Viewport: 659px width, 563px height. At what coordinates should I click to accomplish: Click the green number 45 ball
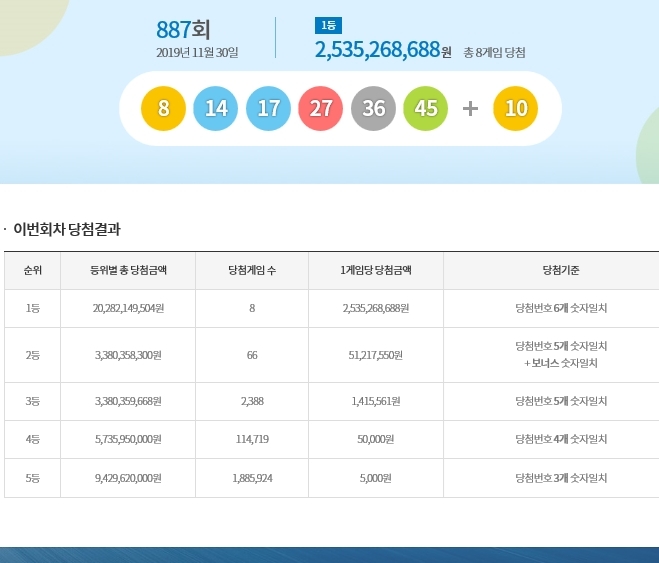point(425,109)
